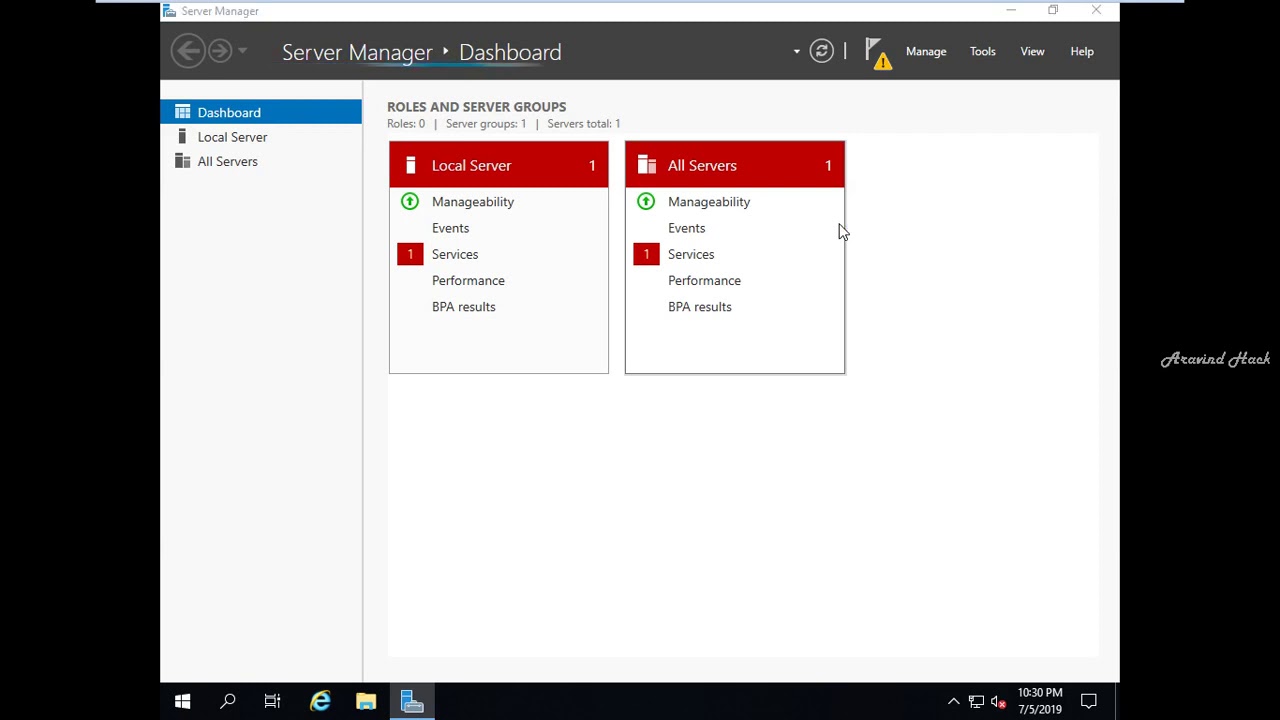Screen dimensions: 1280x720
Task: Click 'Server Manager' in the breadcrumb title
Action: (357, 52)
